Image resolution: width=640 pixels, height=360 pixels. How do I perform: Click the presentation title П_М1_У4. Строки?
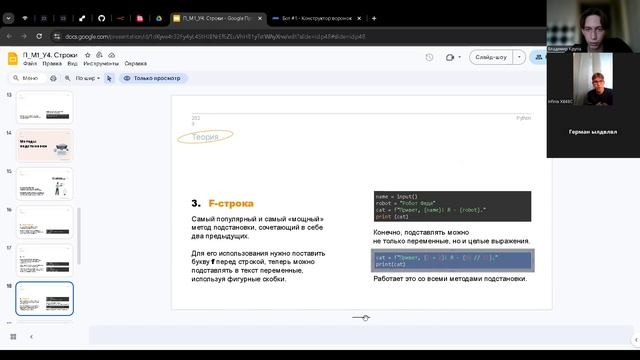(50, 55)
